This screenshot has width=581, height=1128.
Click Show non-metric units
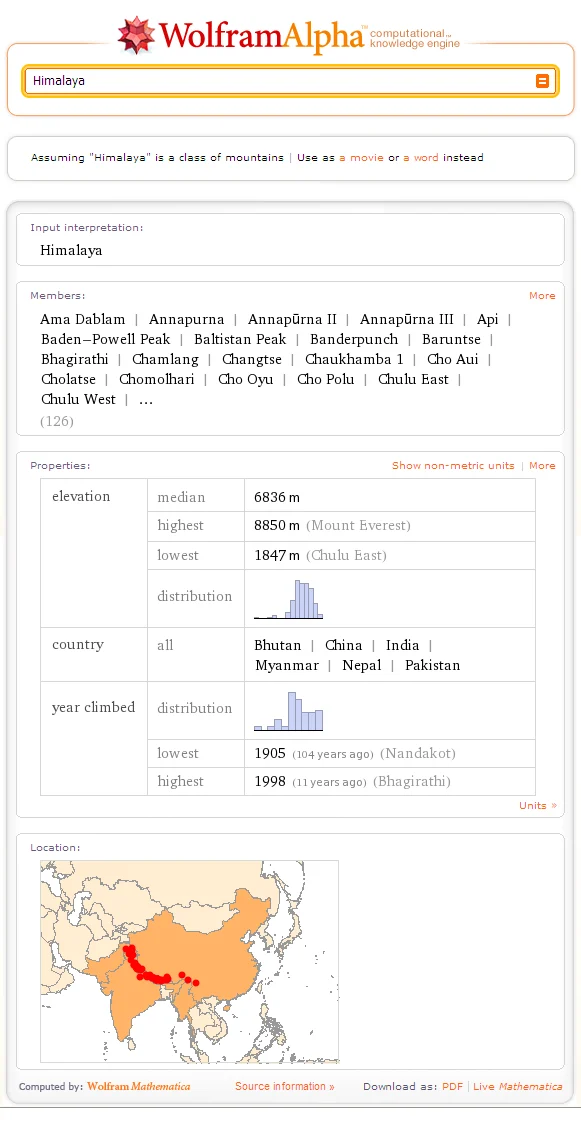pyautogui.click(x=453, y=465)
